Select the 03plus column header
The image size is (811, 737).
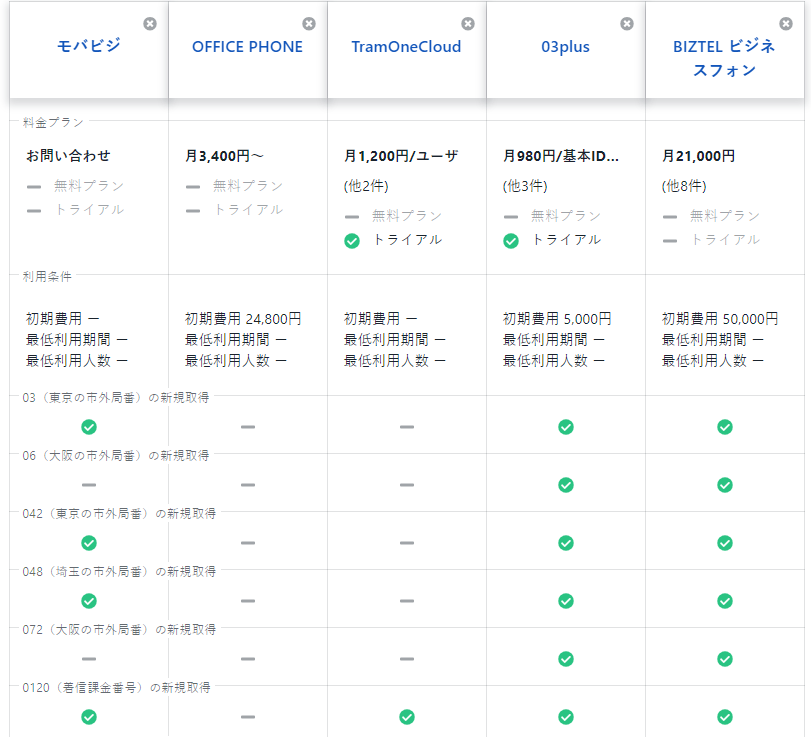click(x=565, y=46)
